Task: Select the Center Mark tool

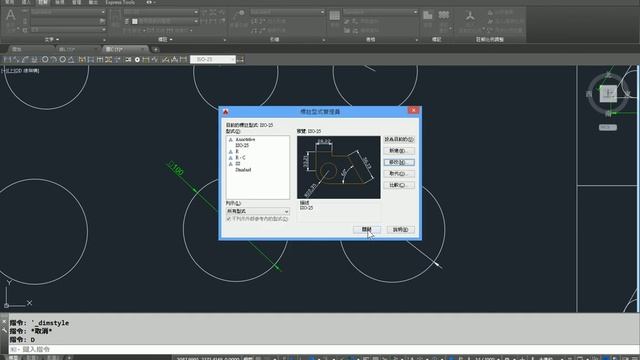Action: coord(137,60)
